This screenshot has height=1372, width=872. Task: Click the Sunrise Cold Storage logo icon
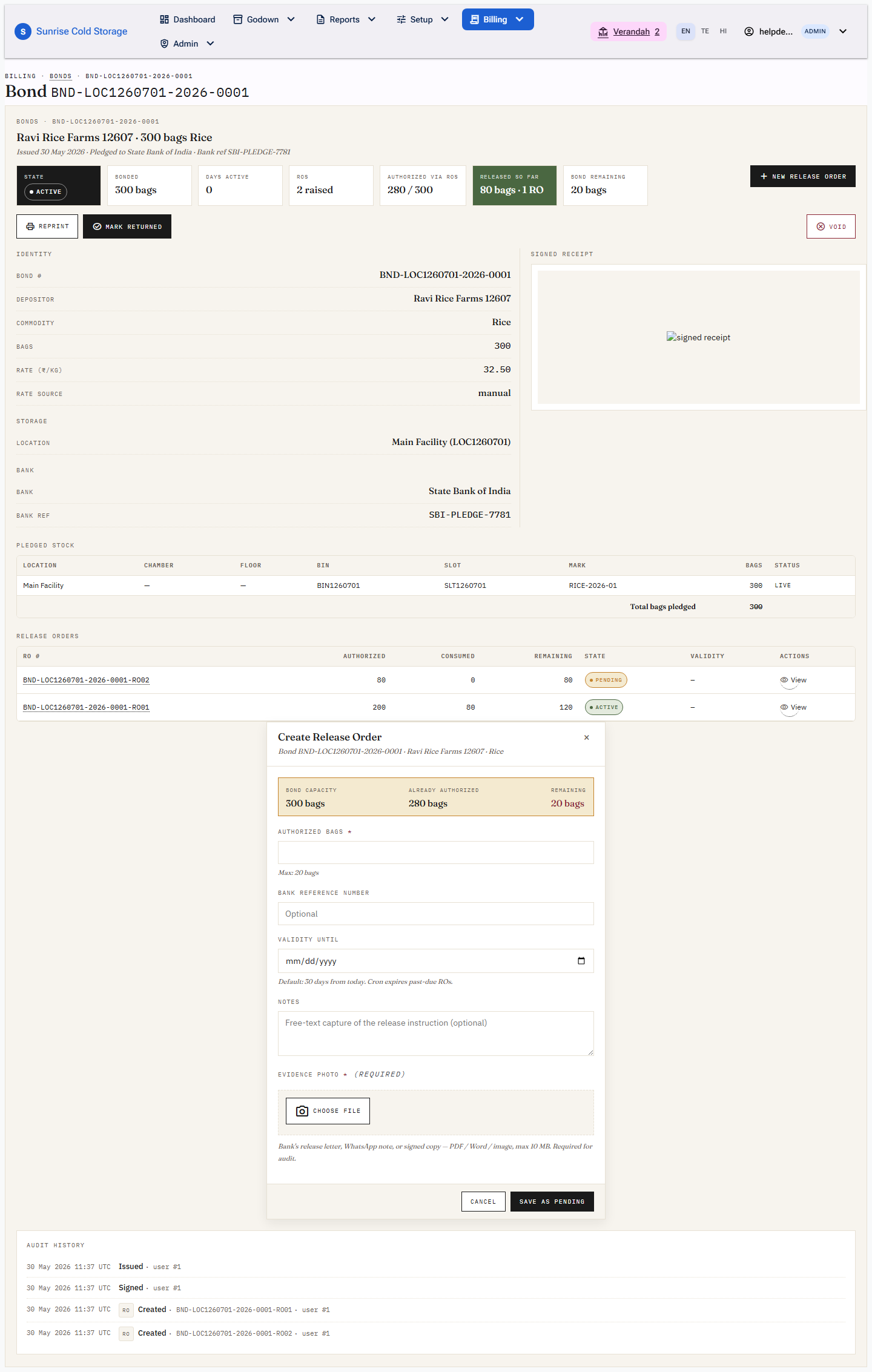click(23, 31)
